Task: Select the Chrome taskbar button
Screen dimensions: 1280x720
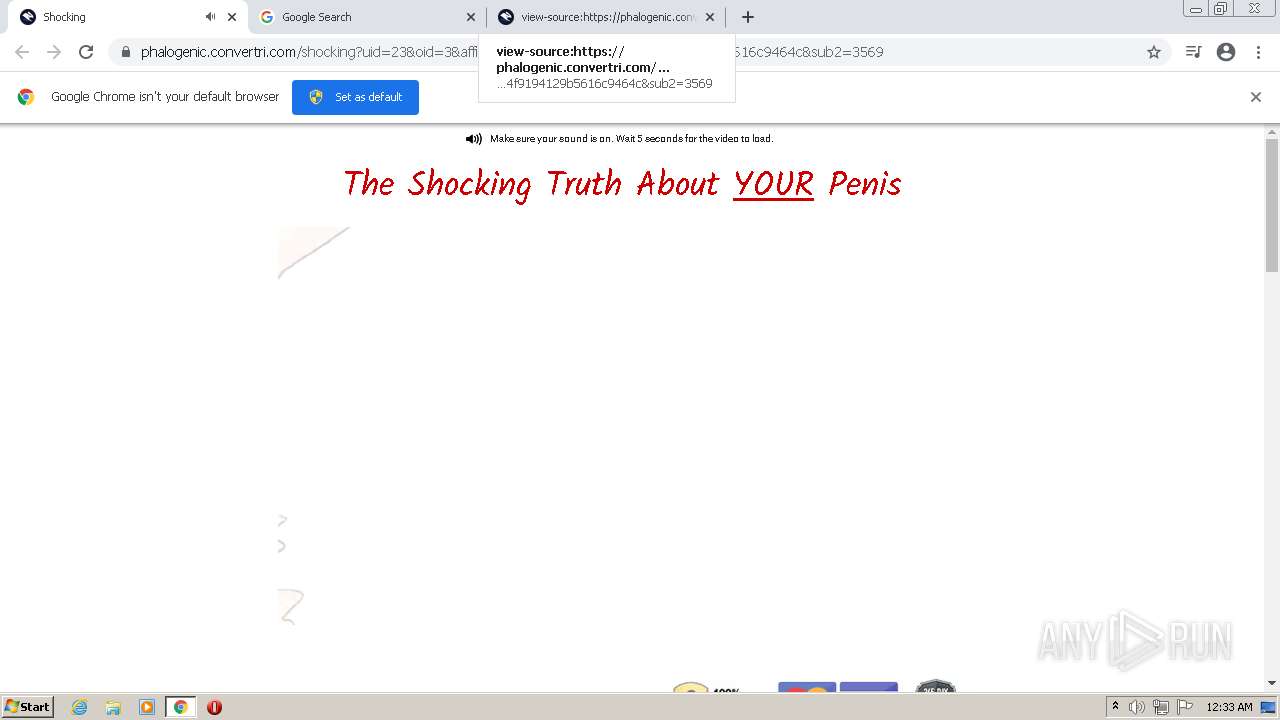Action: pos(181,707)
